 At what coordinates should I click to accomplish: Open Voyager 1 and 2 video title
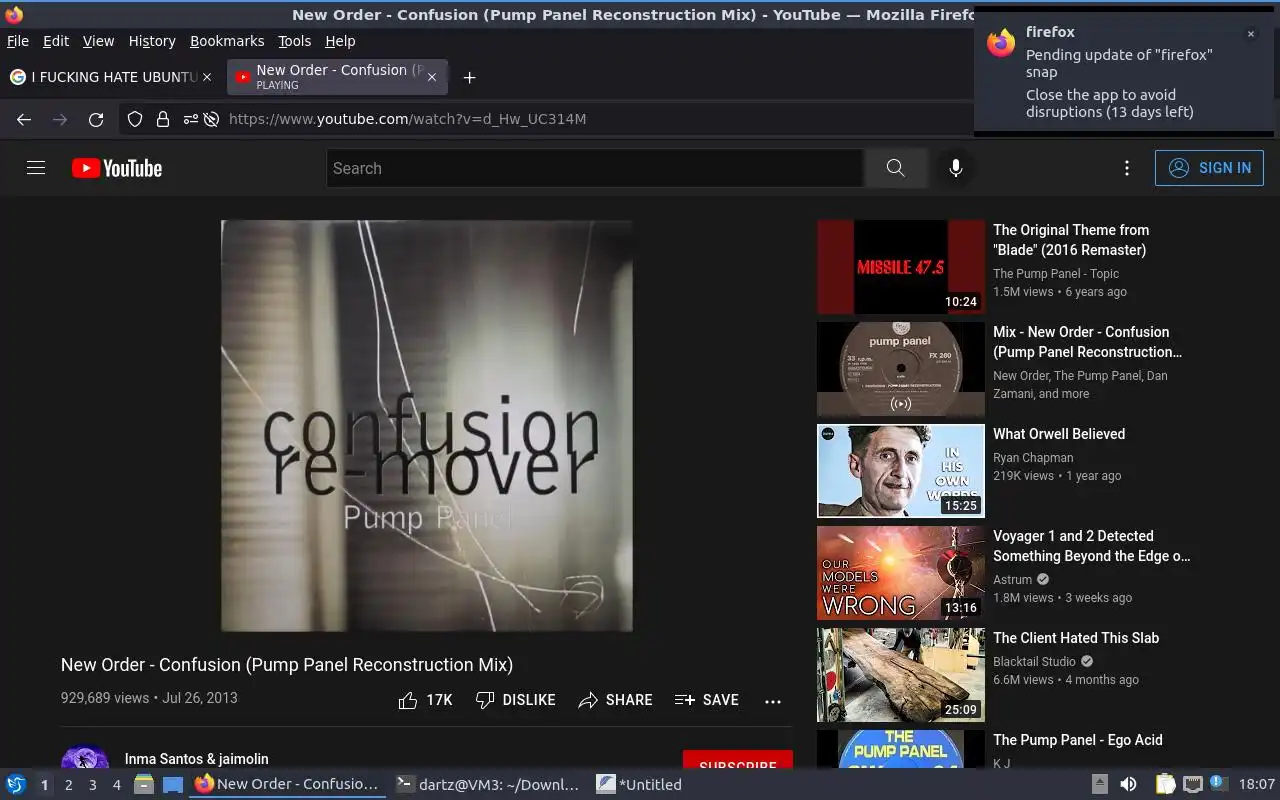click(1092, 546)
